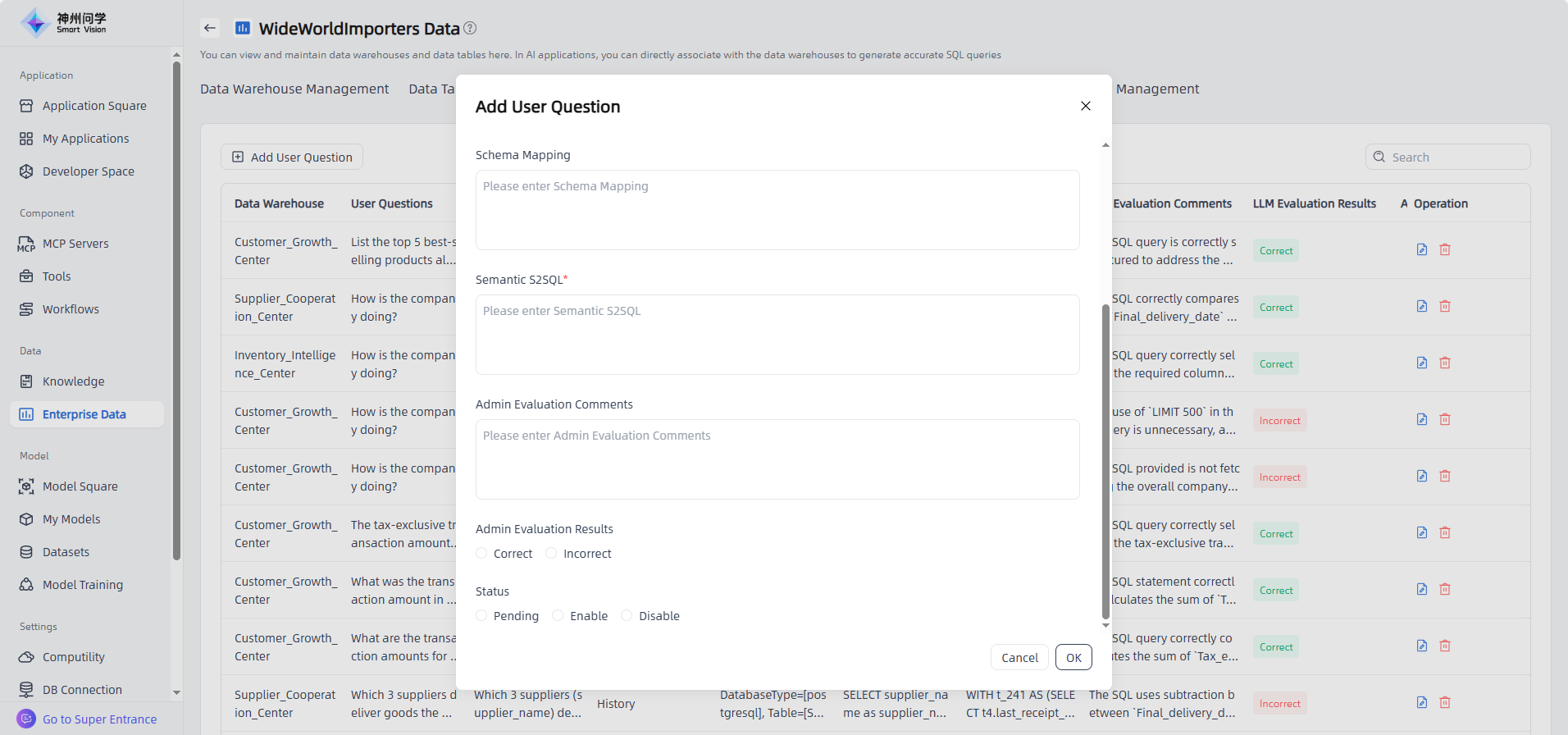
Task: Open MCP Servers from the sidebar
Action: tap(75, 244)
